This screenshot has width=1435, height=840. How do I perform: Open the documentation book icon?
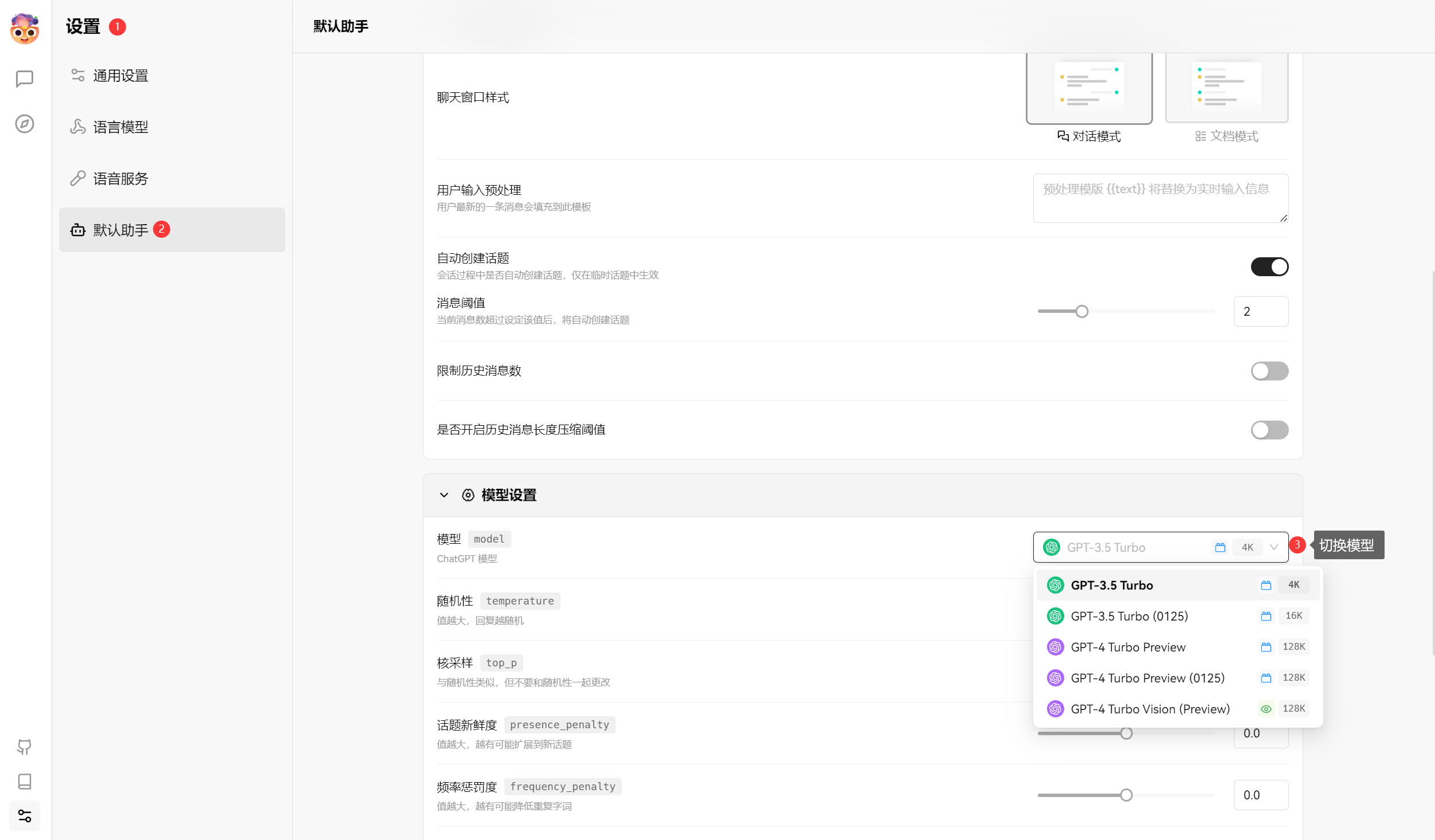[x=24, y=781]
